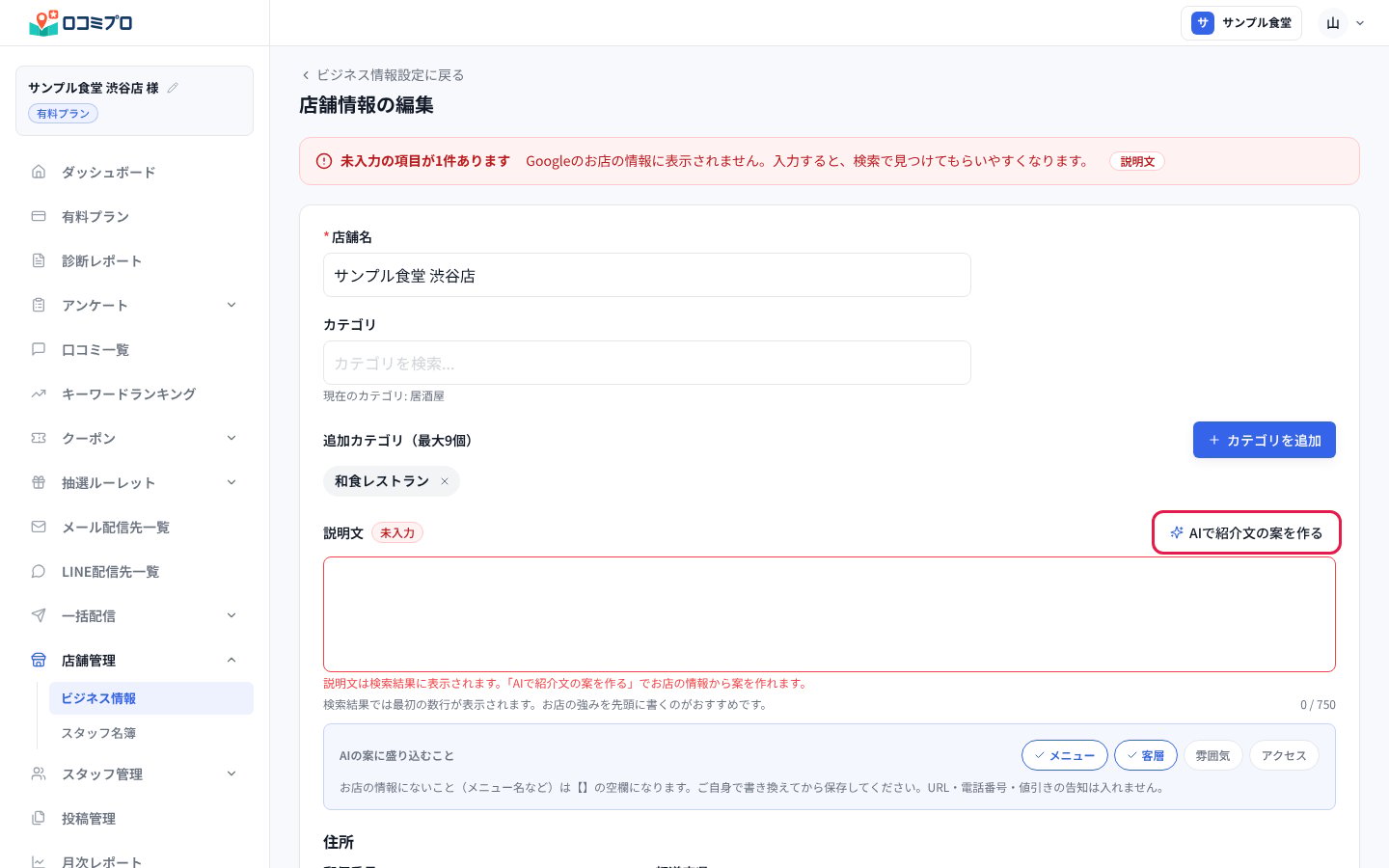Click the スタッフ管理 people icon
The width and height of the screenshot is (1389, 868).
point(39,773)
